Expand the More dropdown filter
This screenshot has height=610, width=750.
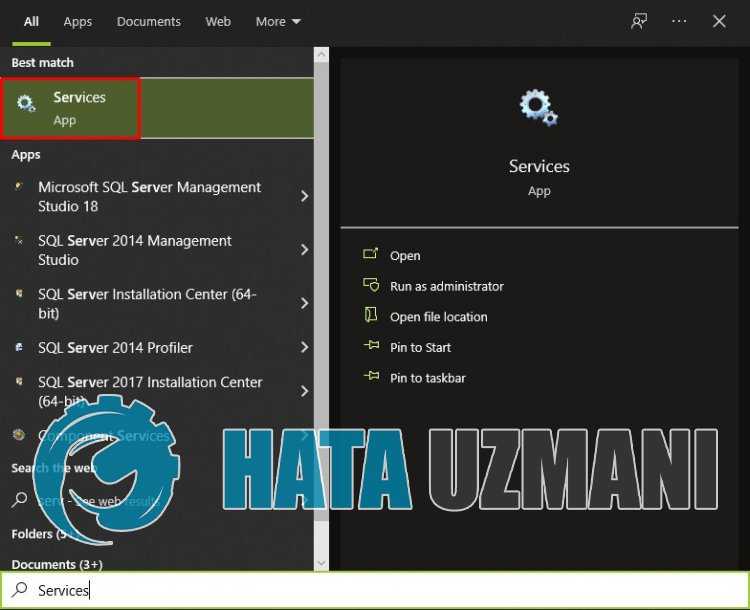click(278, 22)
